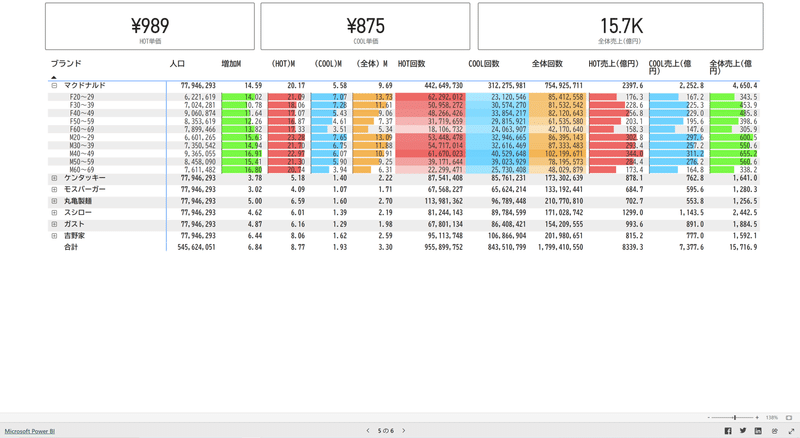Expand the ガスト row

point(54,224)
